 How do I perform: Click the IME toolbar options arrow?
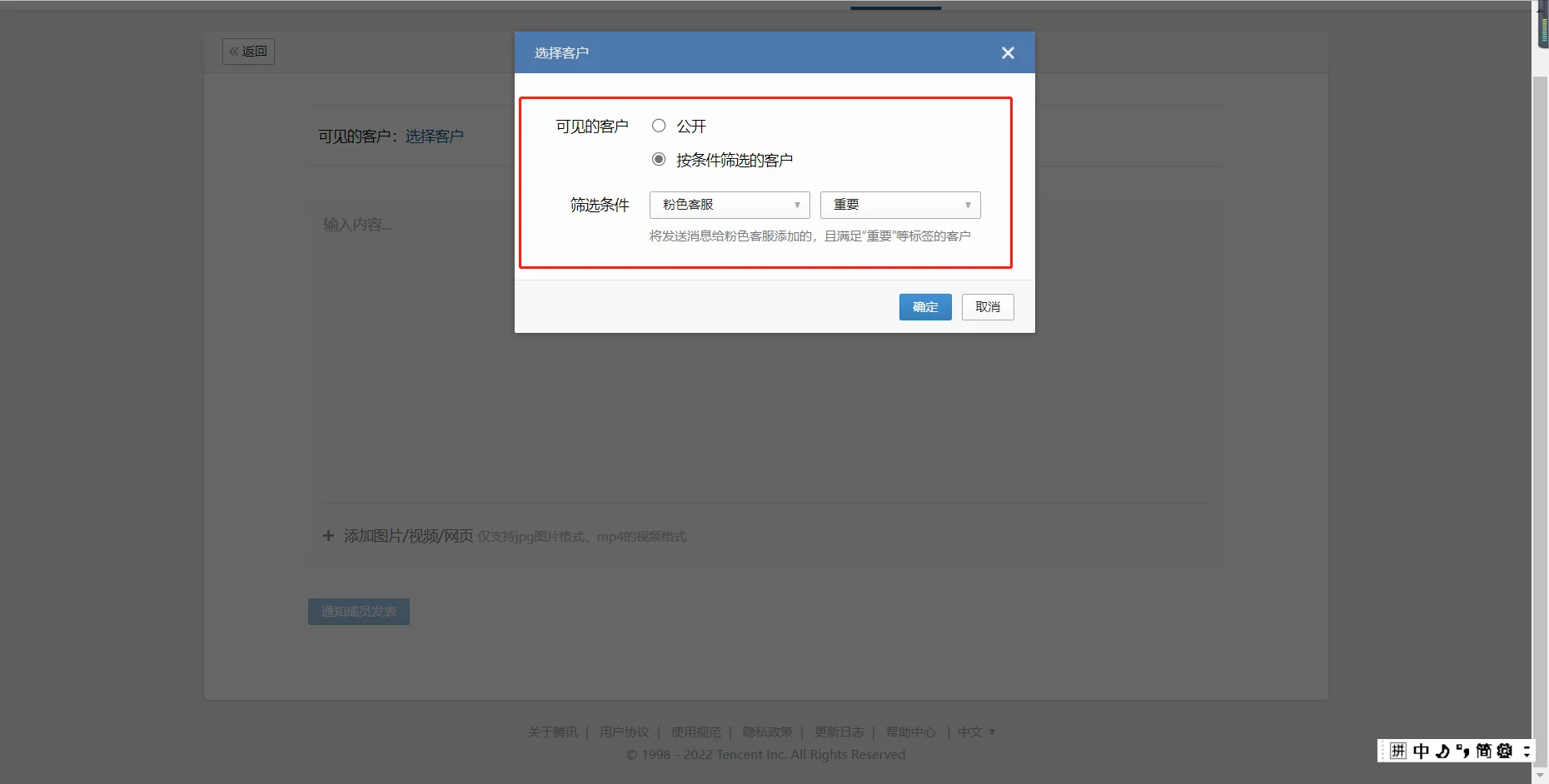tap(1526, 751)
